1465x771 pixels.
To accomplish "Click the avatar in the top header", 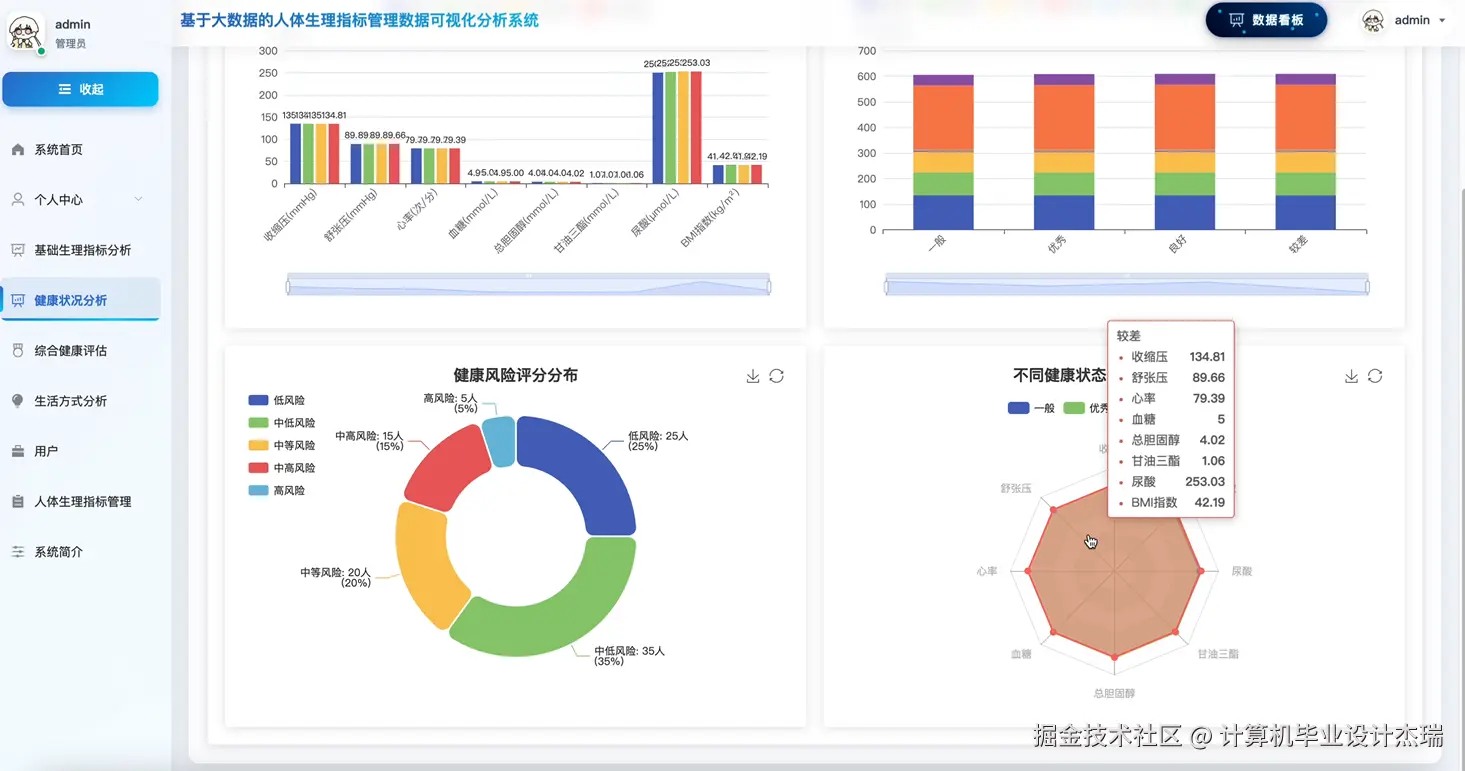I will (x=1374, y=21).
